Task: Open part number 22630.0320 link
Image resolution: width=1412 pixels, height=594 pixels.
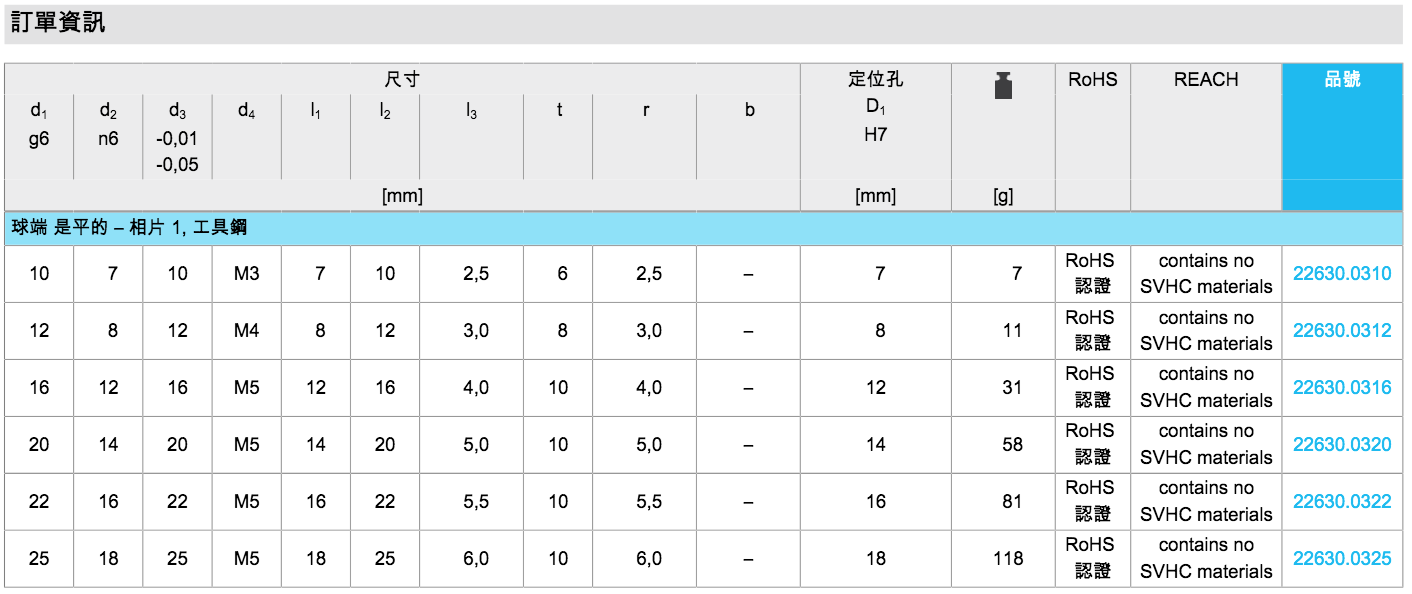Action: tap(1341, 445)
